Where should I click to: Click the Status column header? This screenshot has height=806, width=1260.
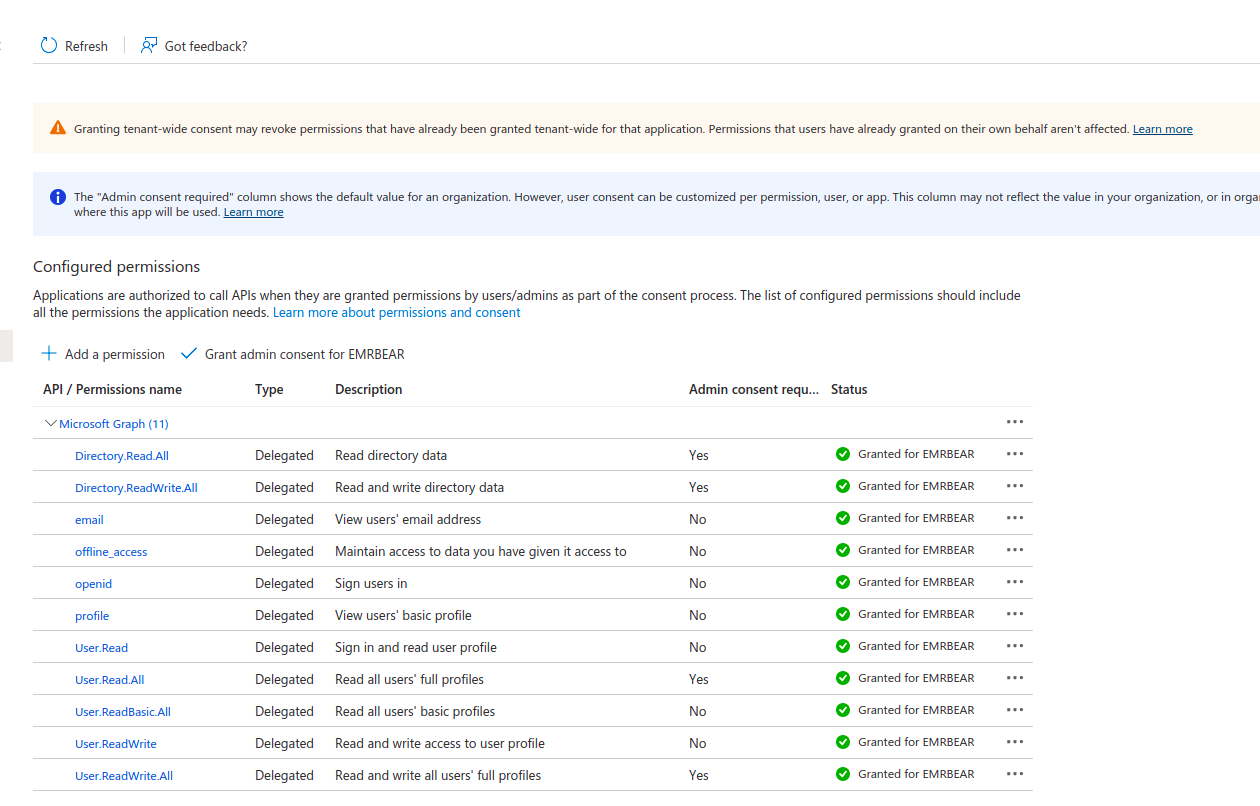coord(849,389)
